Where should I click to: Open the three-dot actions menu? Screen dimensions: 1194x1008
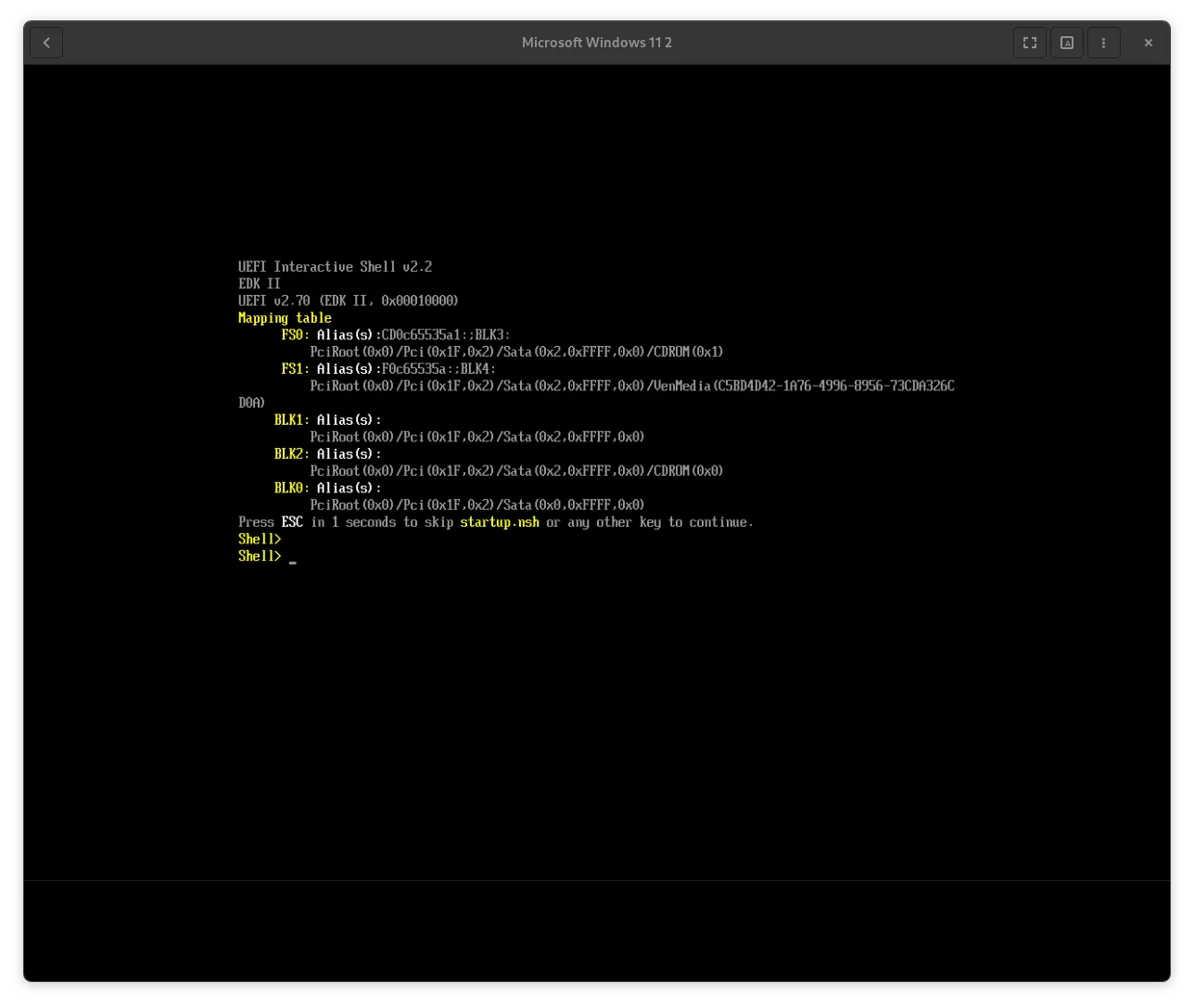click(1103, 43)
